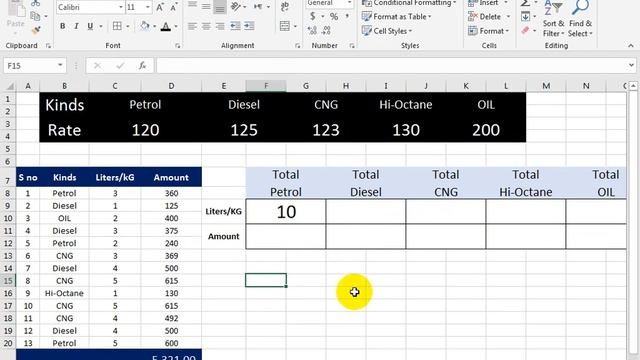Toggle Underline formatting button
The height and width of the screenshot is (360, 640).
coord(90,27)
